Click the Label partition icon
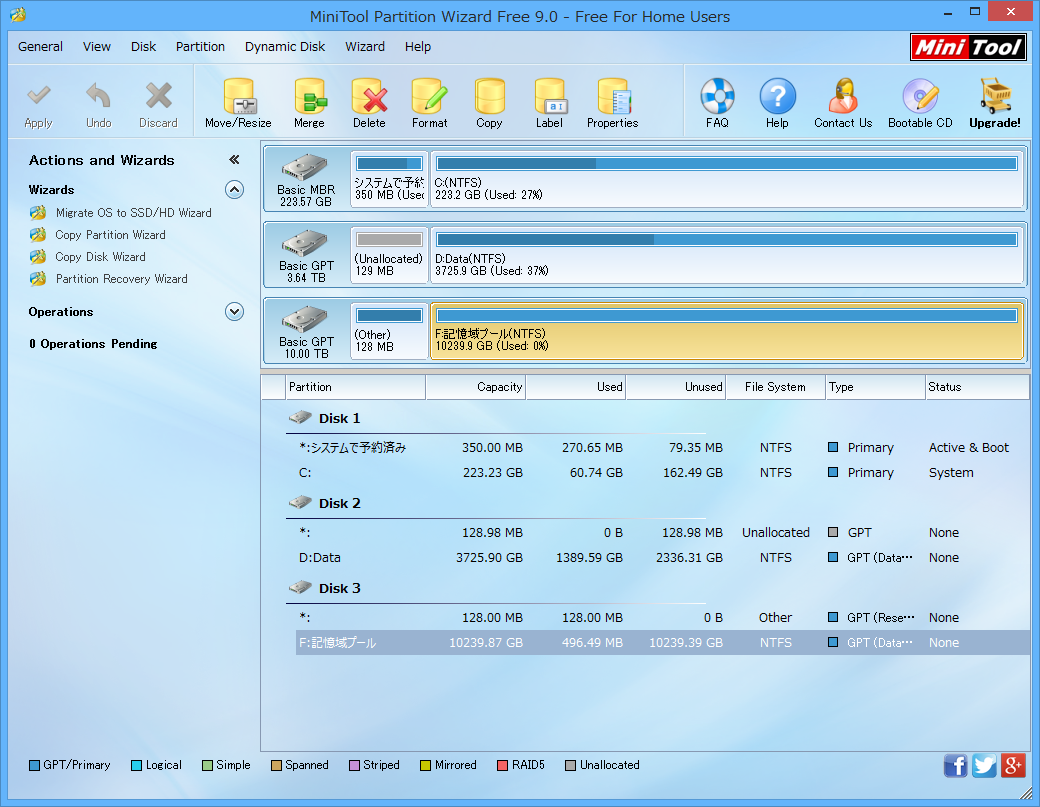The width and height of the screenshot is (1040, 807). click(550, 97)
